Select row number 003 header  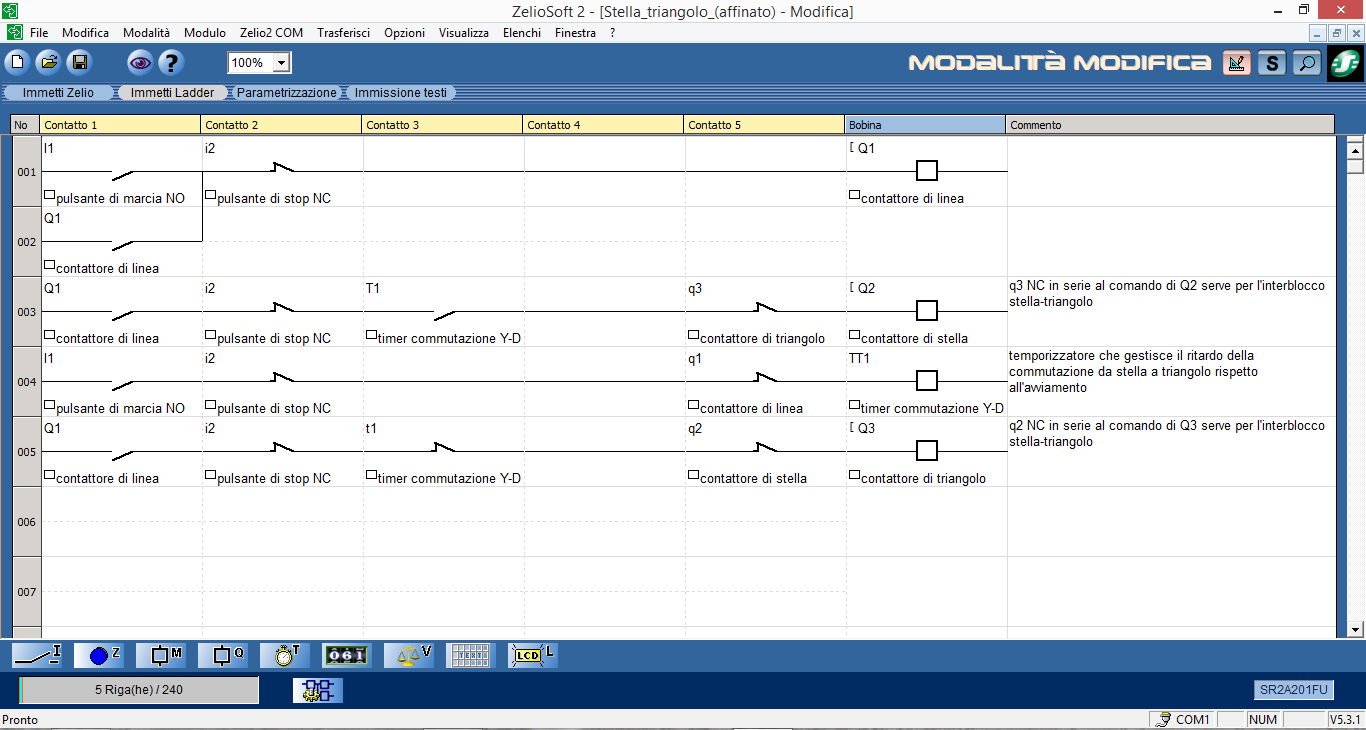tap(26, 312)
